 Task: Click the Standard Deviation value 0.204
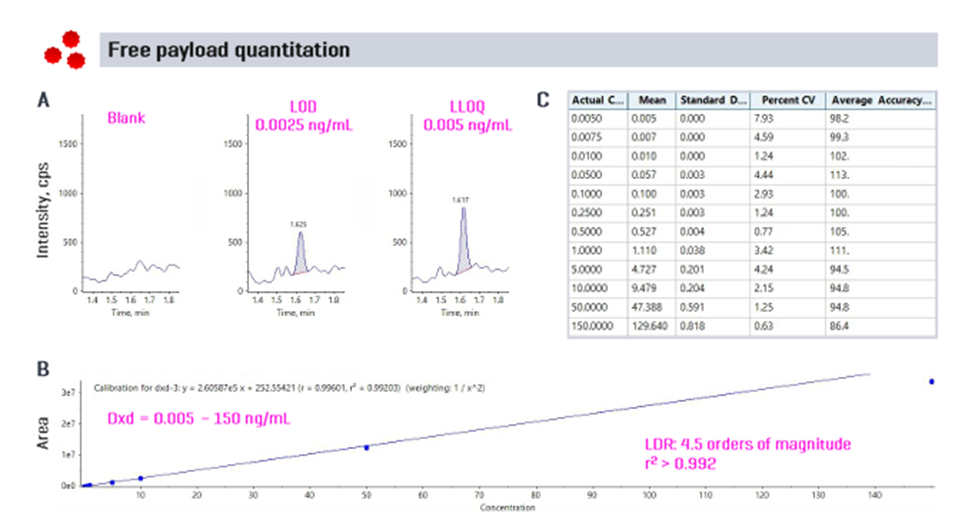(x=692, y=288)
